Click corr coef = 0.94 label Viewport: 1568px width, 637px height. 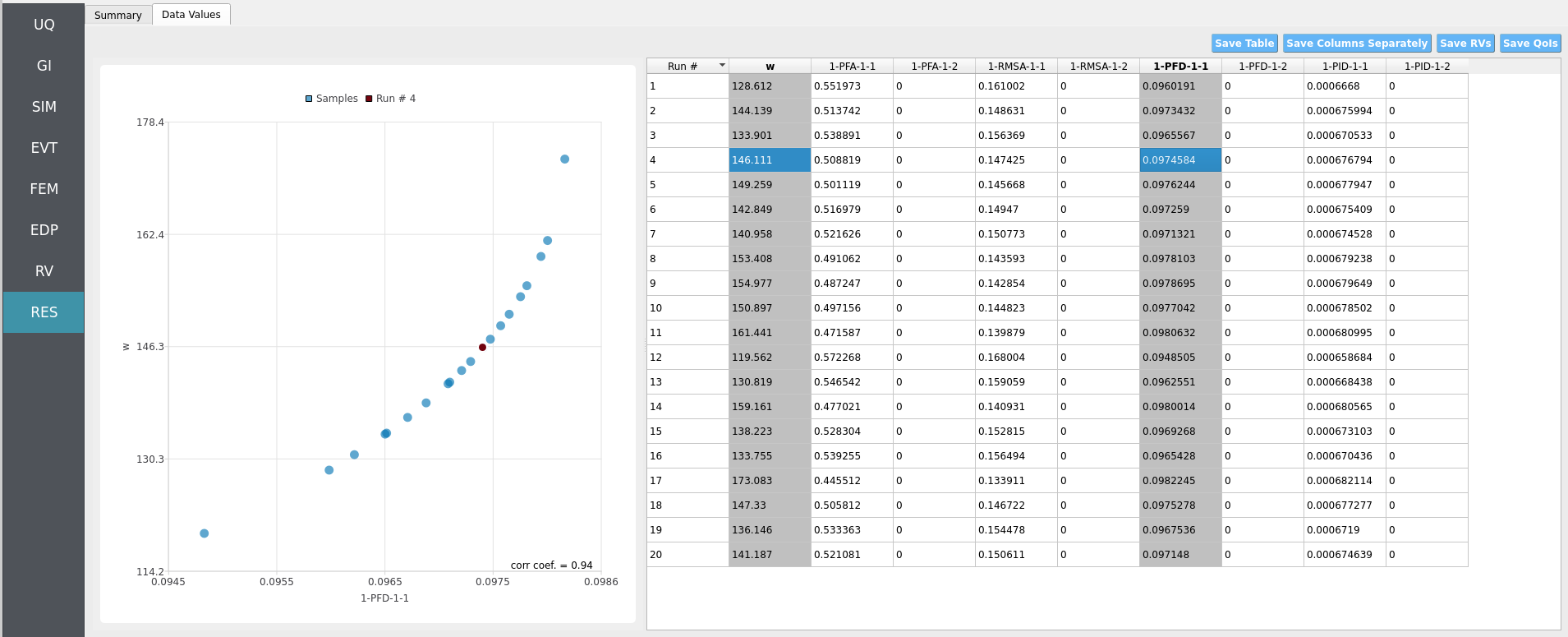tap(551, 565)
